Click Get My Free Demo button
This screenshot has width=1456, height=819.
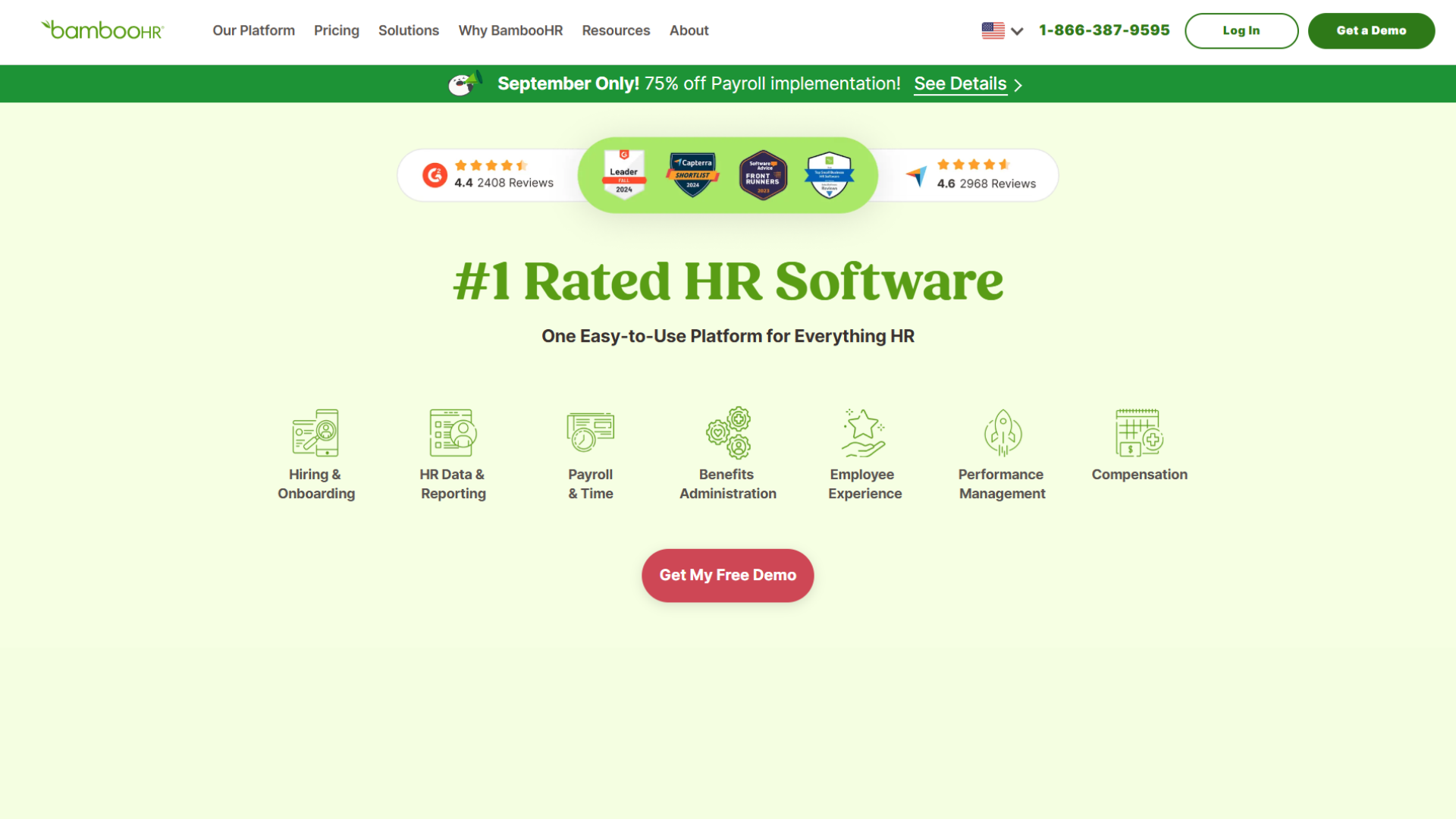pyautogui.click(x=728, y=576)
